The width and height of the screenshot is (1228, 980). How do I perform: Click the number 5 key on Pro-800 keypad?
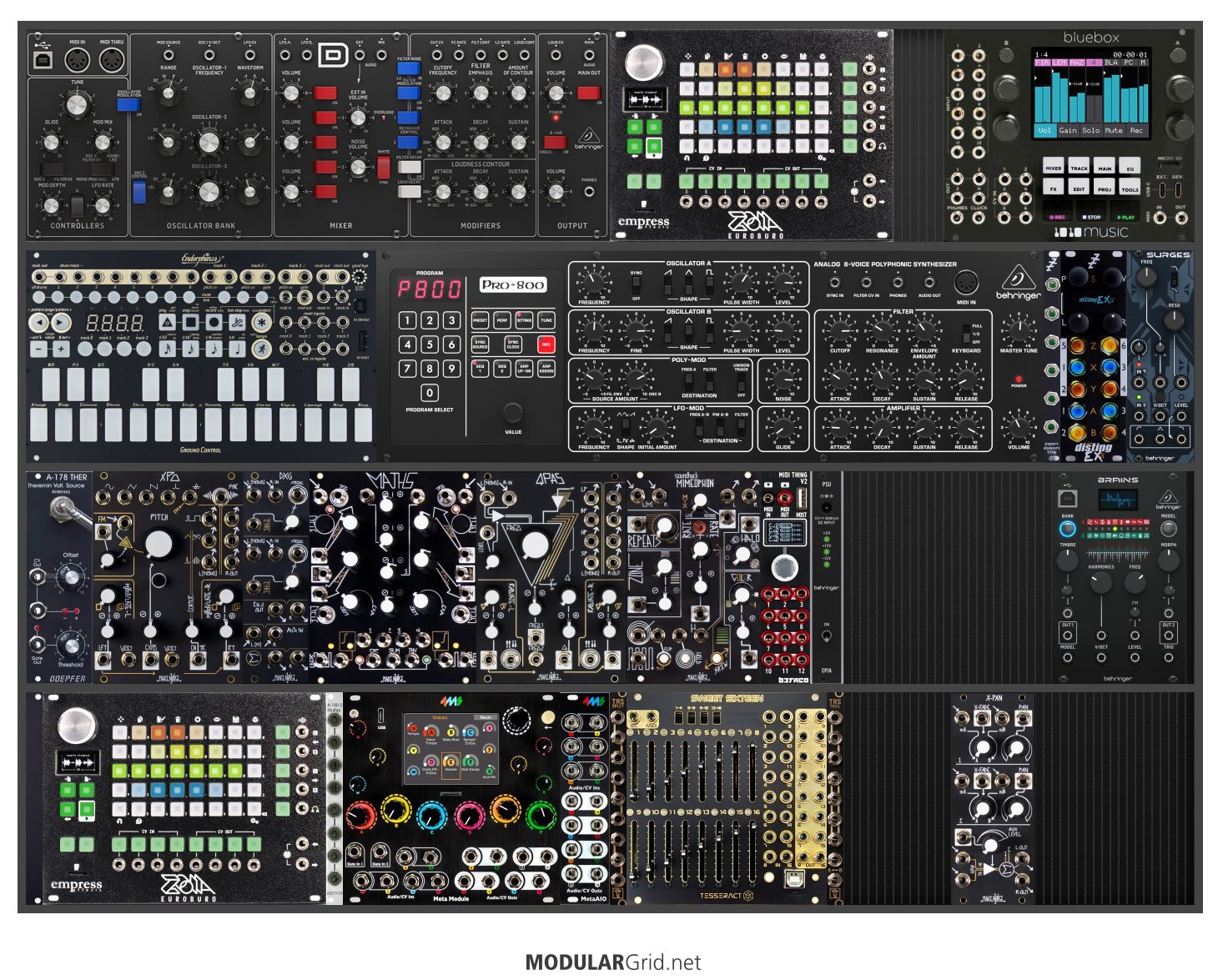[430, 344]
